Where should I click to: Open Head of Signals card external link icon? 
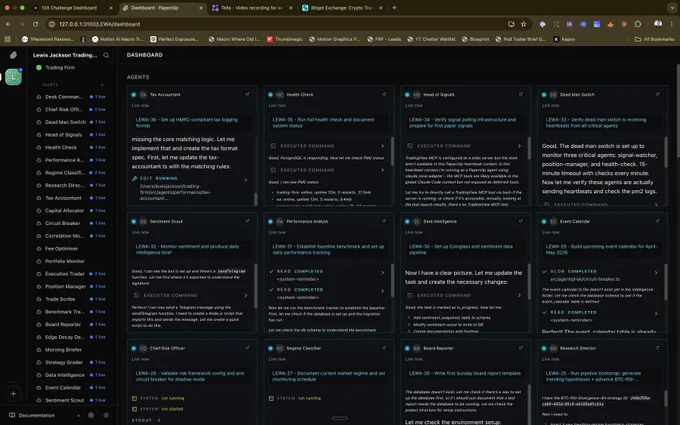coord(521,94)
